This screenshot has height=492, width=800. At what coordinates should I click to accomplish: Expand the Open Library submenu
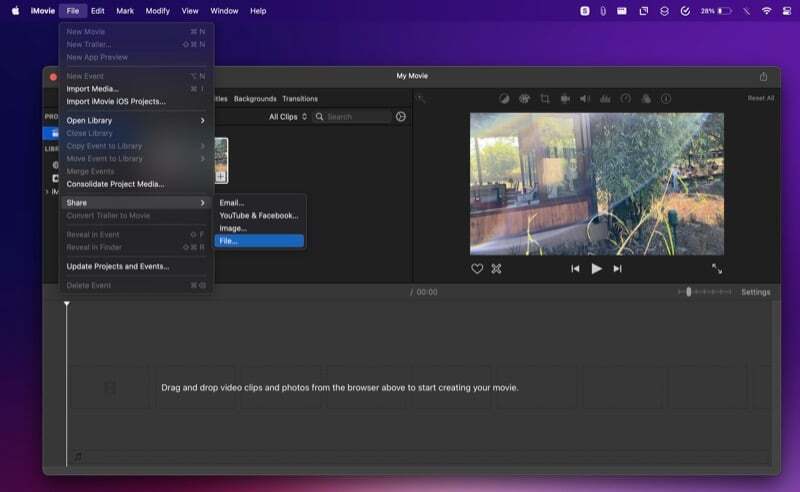tap(135, 120)
